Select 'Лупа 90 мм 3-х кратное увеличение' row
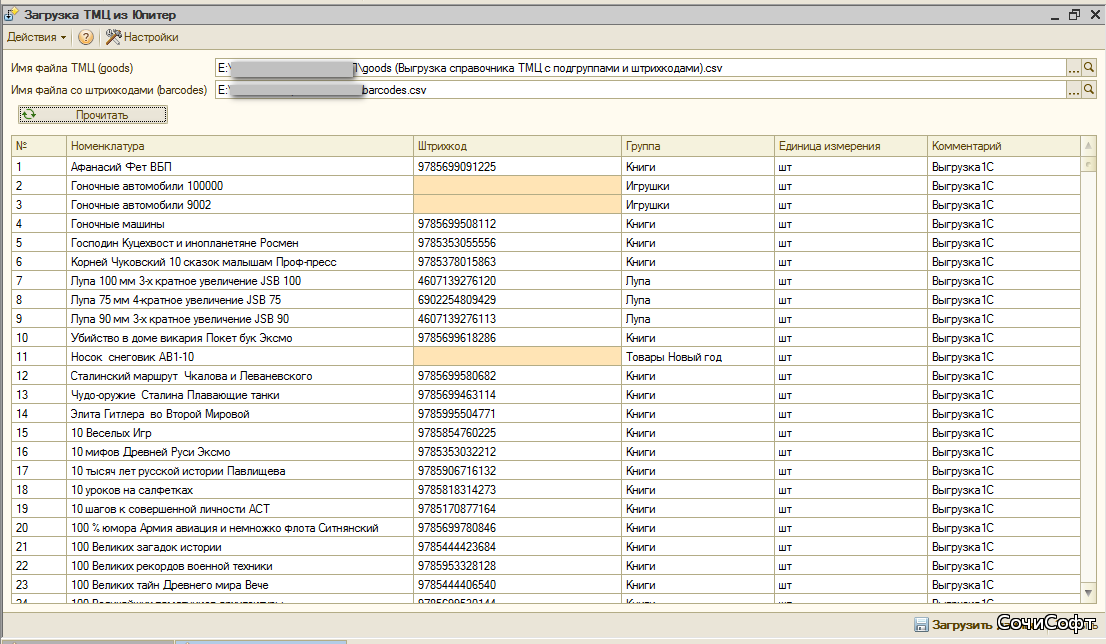This screenshot has height=644, width=1106. tap(546, 320)
